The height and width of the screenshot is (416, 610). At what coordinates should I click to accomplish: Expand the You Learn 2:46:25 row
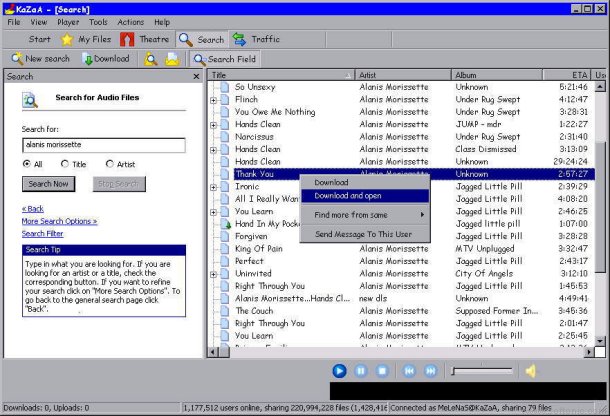click(213, 212)
